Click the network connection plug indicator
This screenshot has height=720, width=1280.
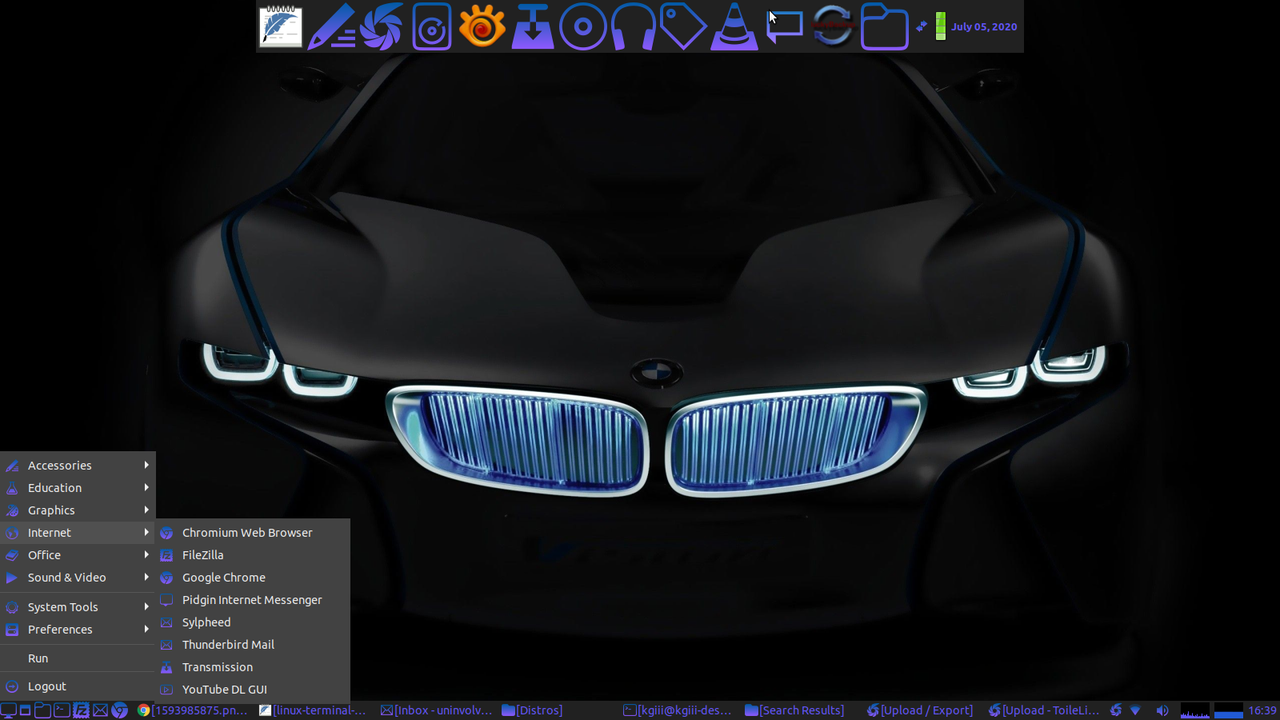[x=922, y=26]
